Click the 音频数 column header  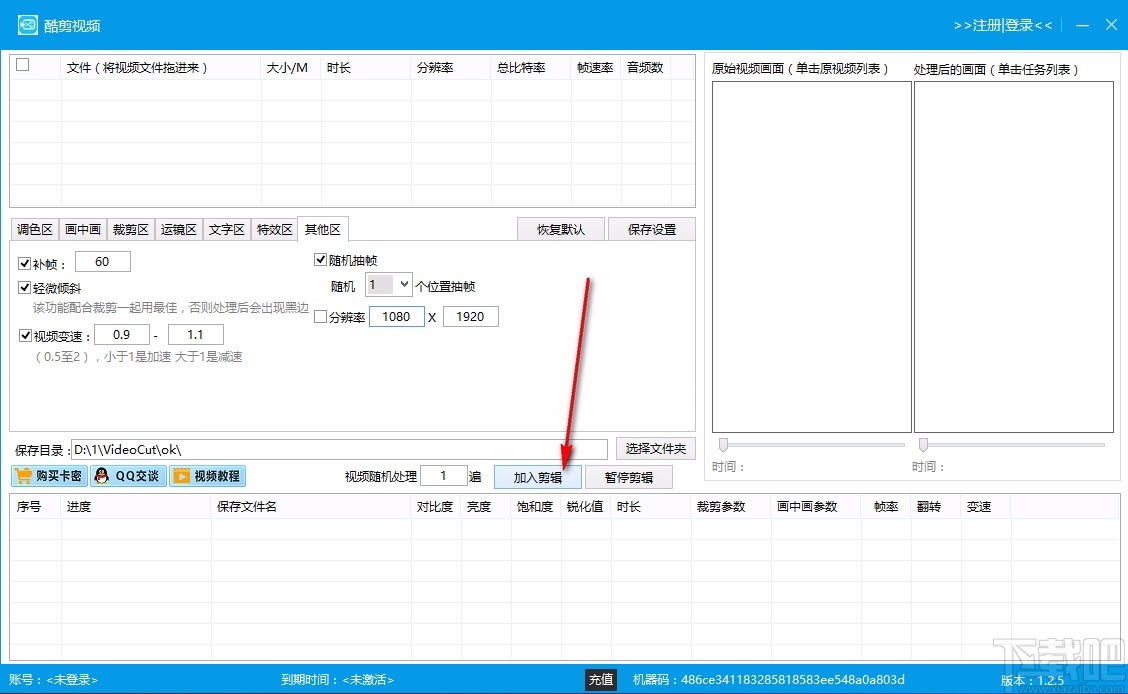[x=646, y=68]
